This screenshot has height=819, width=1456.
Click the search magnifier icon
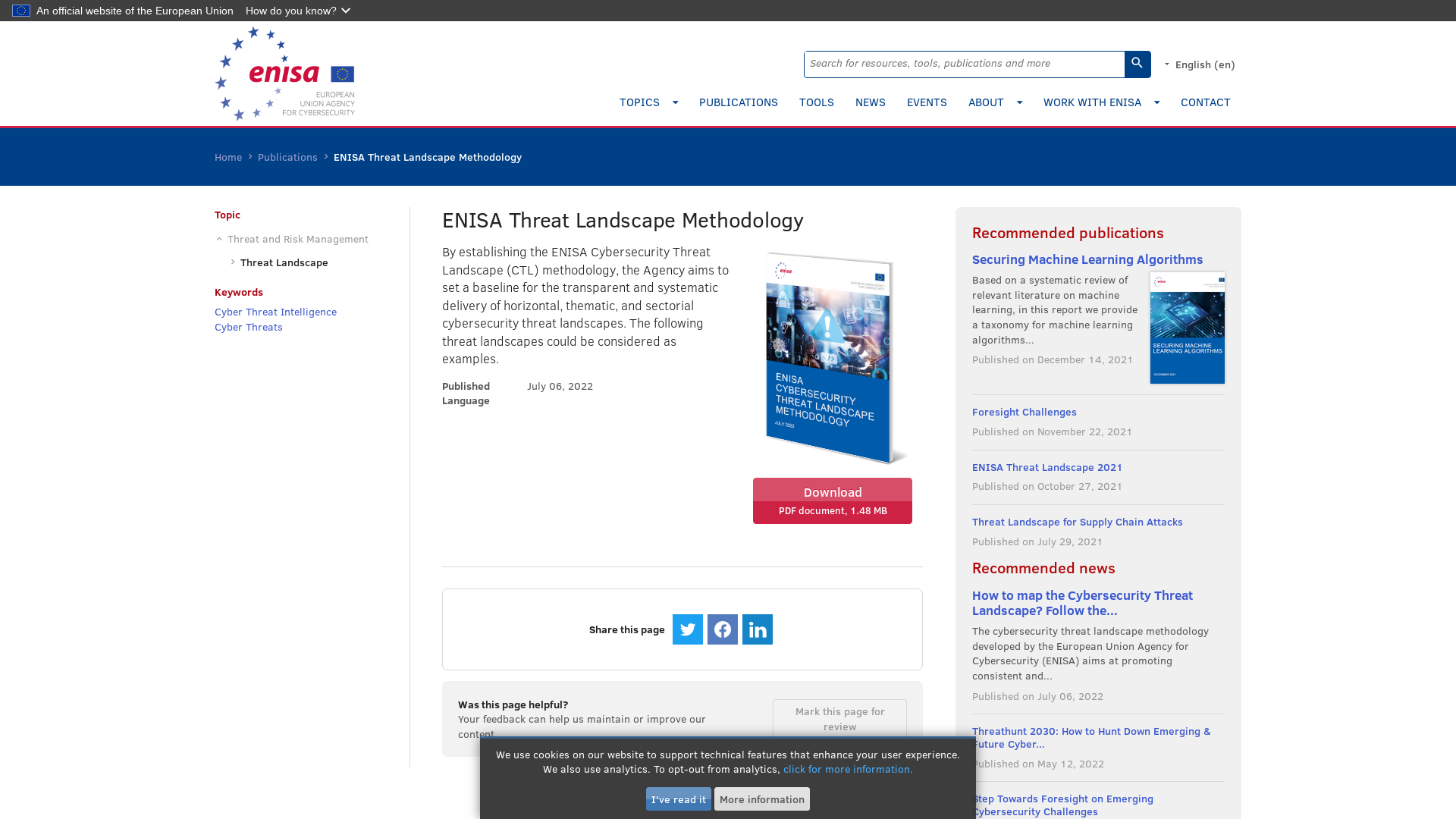click(x=1136, y=64)
